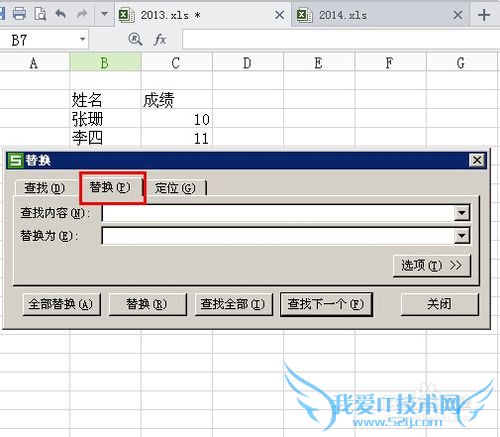Click the 全部替换(A) button

(61, 304)
